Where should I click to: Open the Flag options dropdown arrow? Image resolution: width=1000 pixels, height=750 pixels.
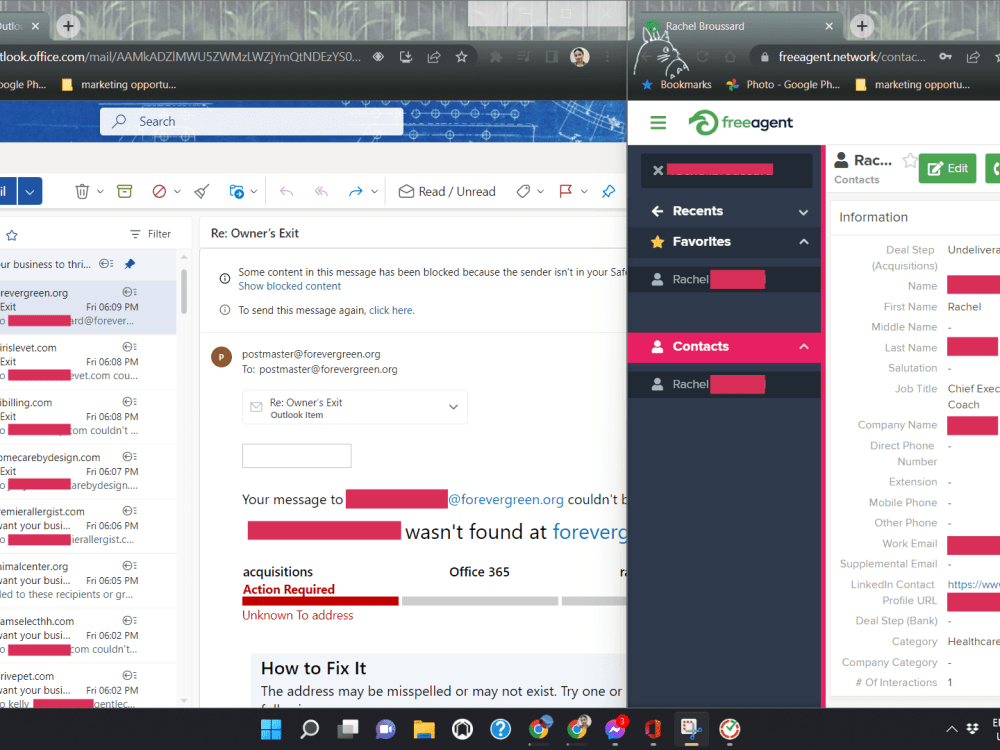click(584, 191)
